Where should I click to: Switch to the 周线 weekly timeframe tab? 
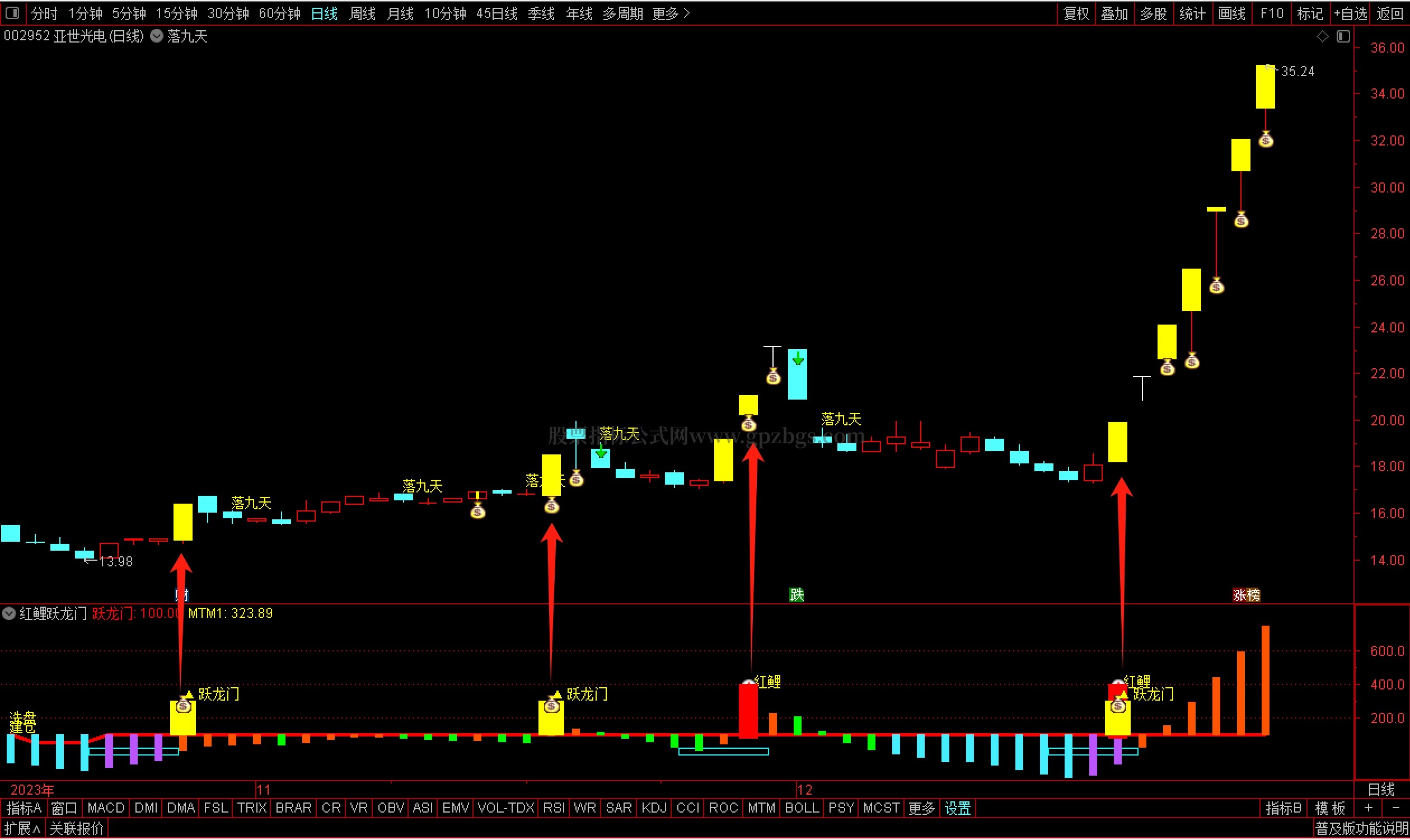click(362, 13)
